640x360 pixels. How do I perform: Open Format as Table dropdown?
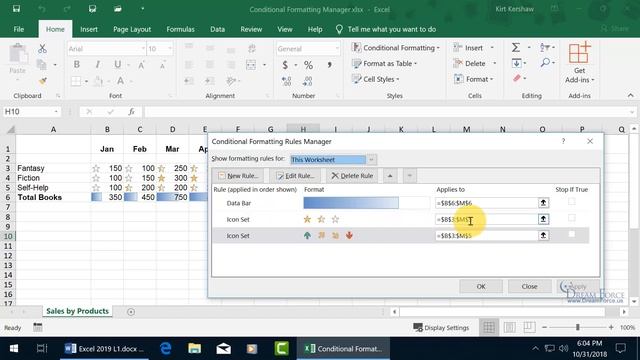(x=384, y=64)
